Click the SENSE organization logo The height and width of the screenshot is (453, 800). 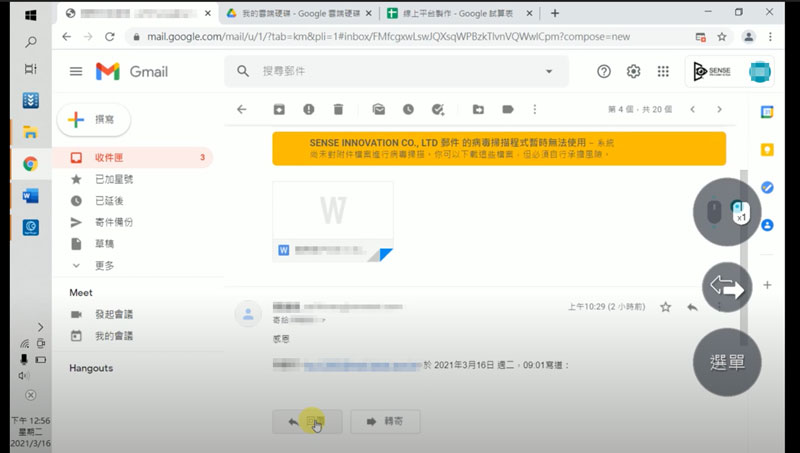click(x=712, y=71)
